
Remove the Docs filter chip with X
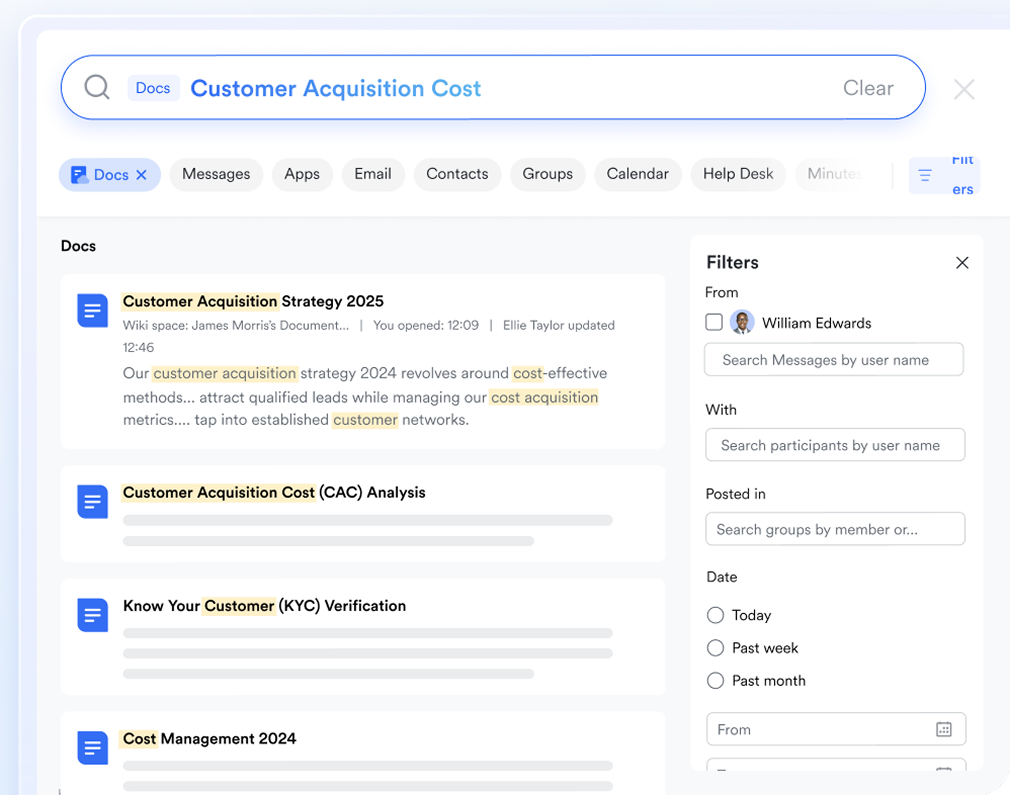(x=141, y=175)
